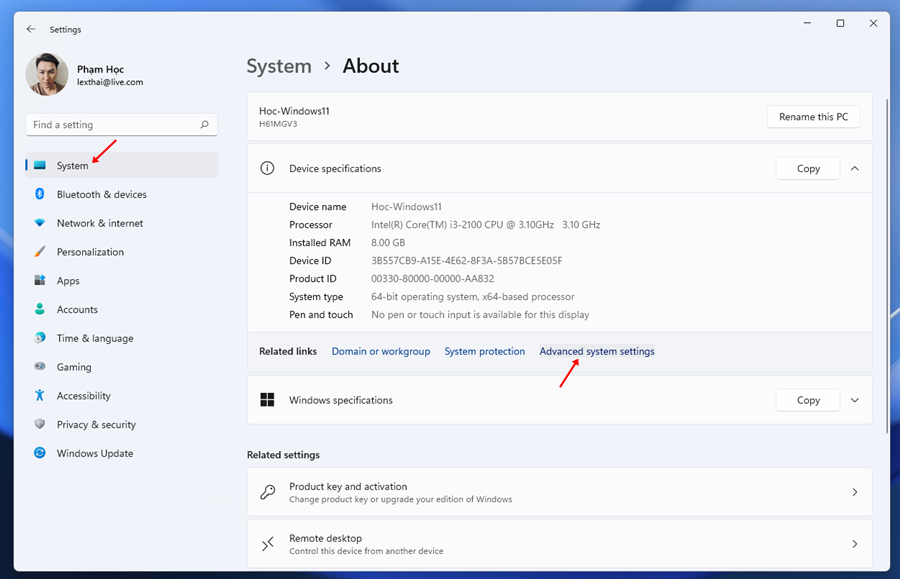Open the Accounts category
The height and width of the screenshot is (579, 900).
coord(121,309)
